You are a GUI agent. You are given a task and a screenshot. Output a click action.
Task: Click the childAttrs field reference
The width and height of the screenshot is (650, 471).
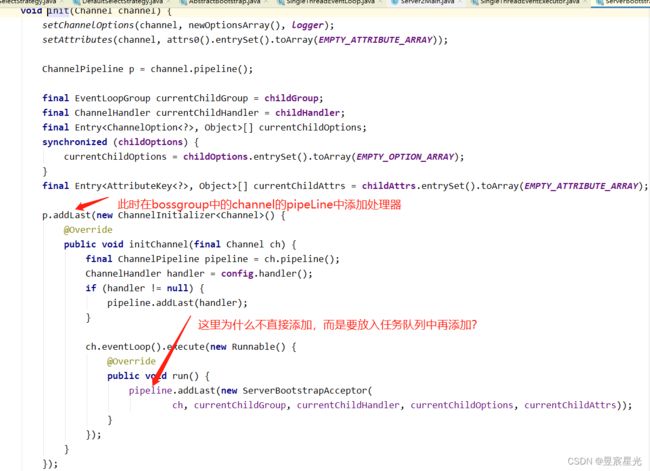pyautogui.click(x=389, y=186)
